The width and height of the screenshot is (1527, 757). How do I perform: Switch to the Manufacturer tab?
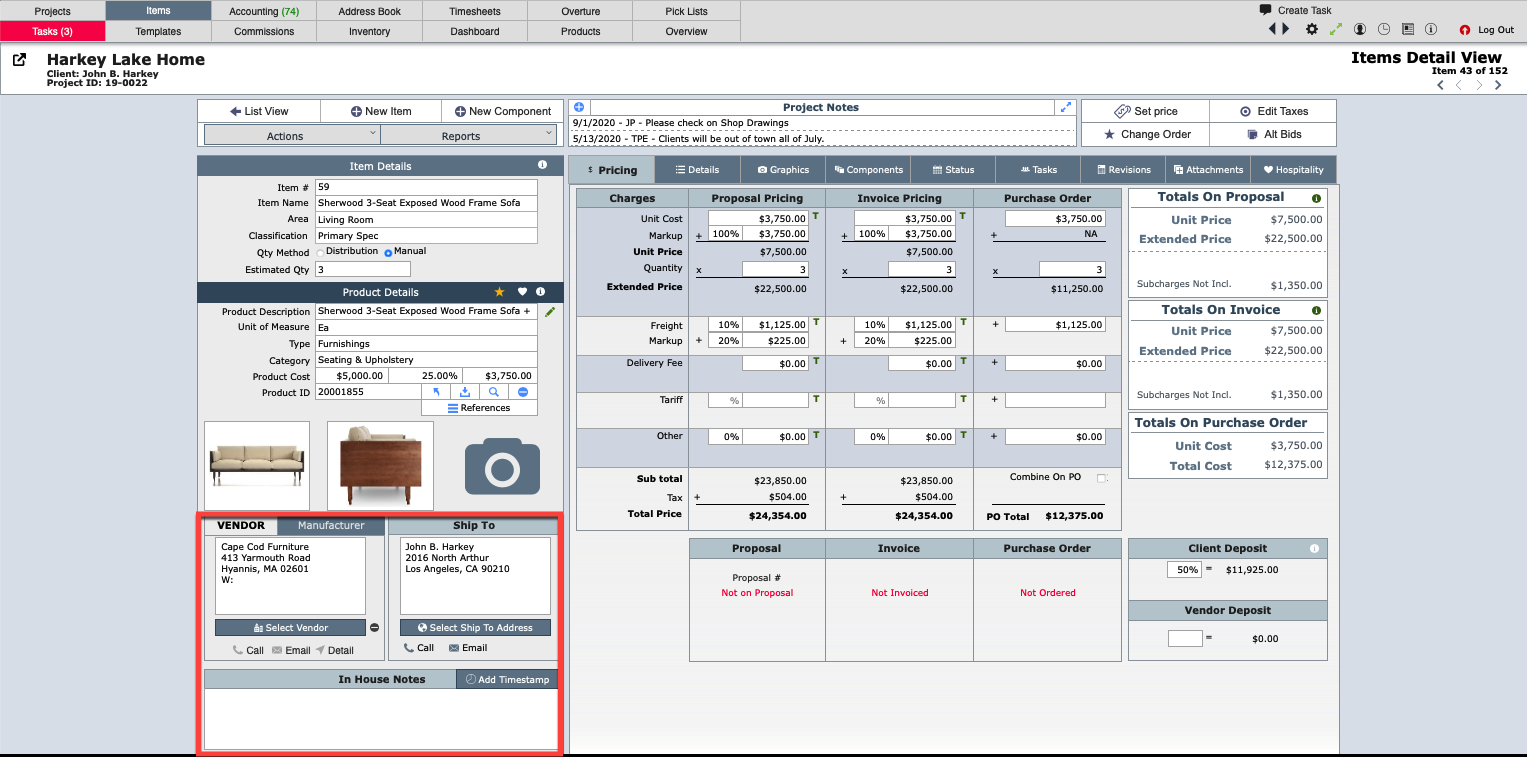(331, 525)
